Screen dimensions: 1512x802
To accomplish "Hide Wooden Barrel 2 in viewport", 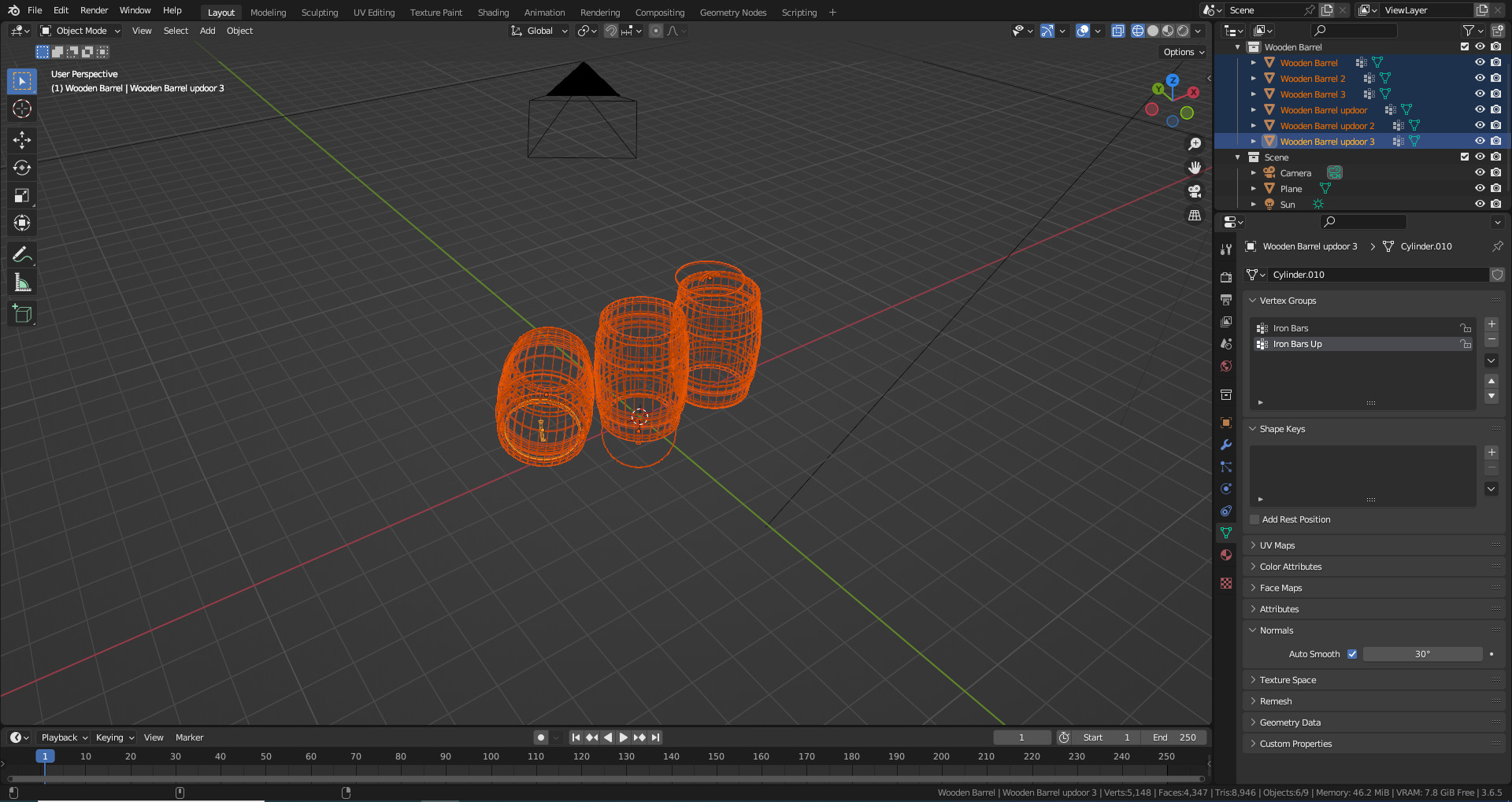I will pos(1480,78).
